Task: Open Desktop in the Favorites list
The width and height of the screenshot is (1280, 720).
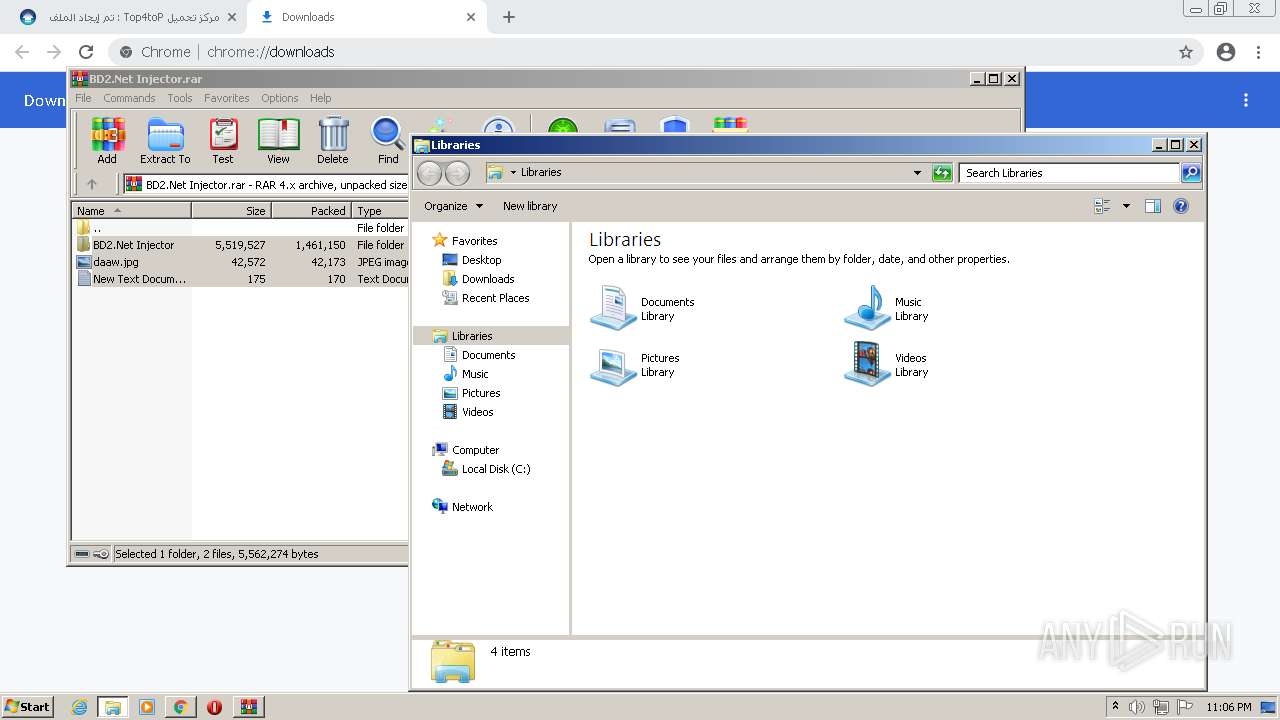Action: click(481, 260)
